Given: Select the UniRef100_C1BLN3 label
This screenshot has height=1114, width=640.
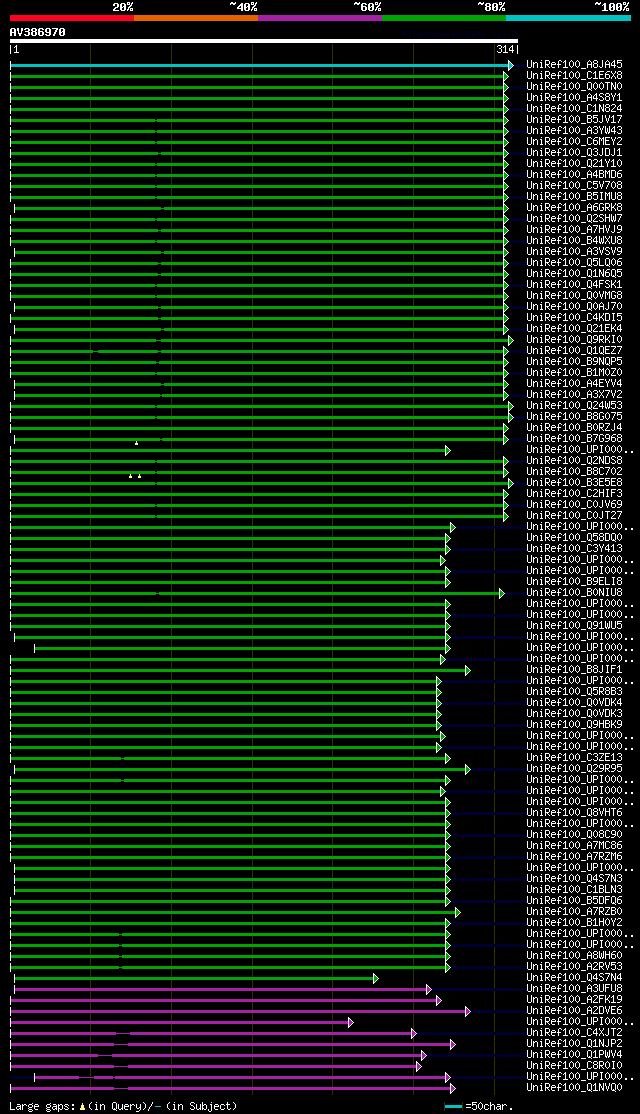Looking at the screenshot, I should pos(575,890).
